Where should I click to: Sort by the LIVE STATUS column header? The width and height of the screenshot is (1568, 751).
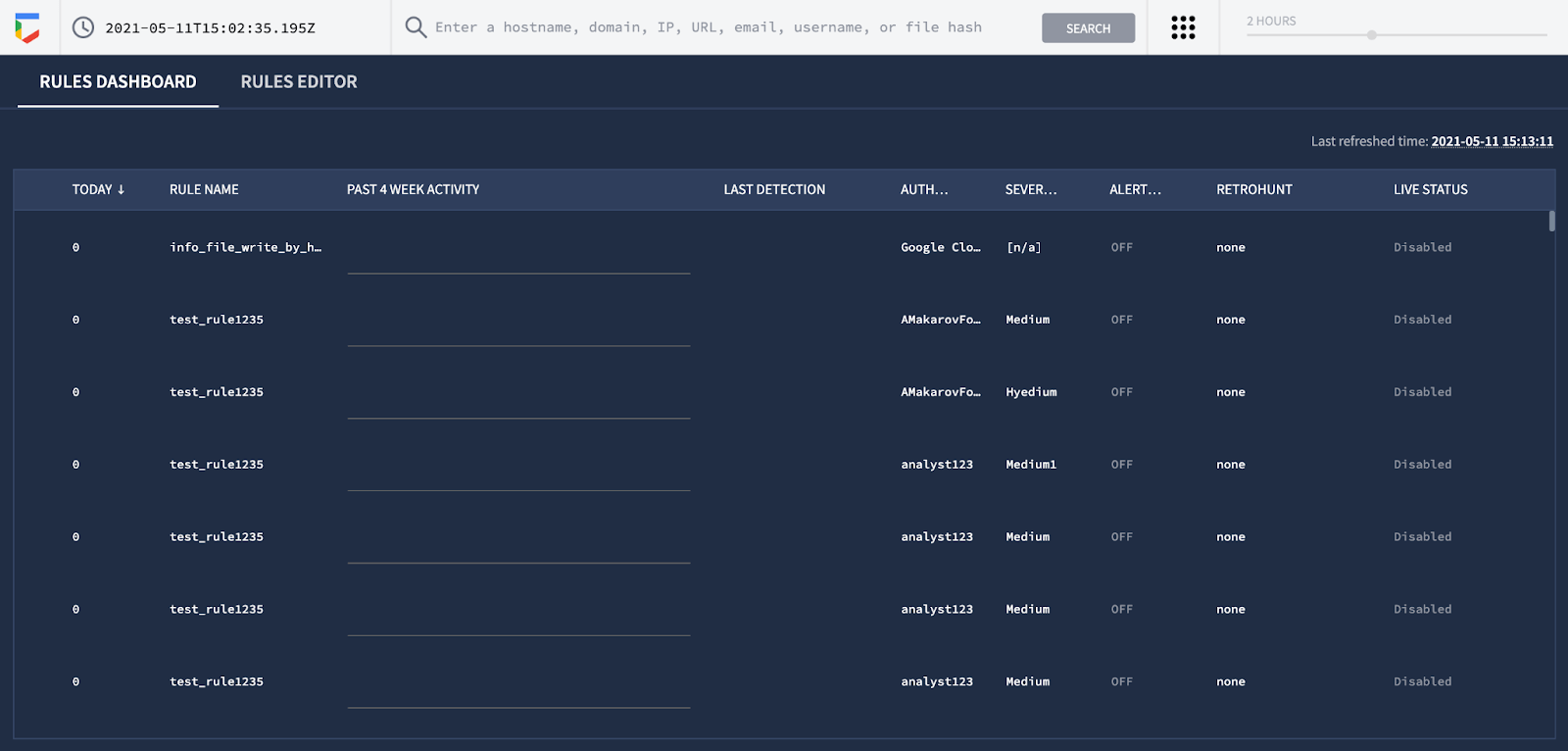[1431, 189]
